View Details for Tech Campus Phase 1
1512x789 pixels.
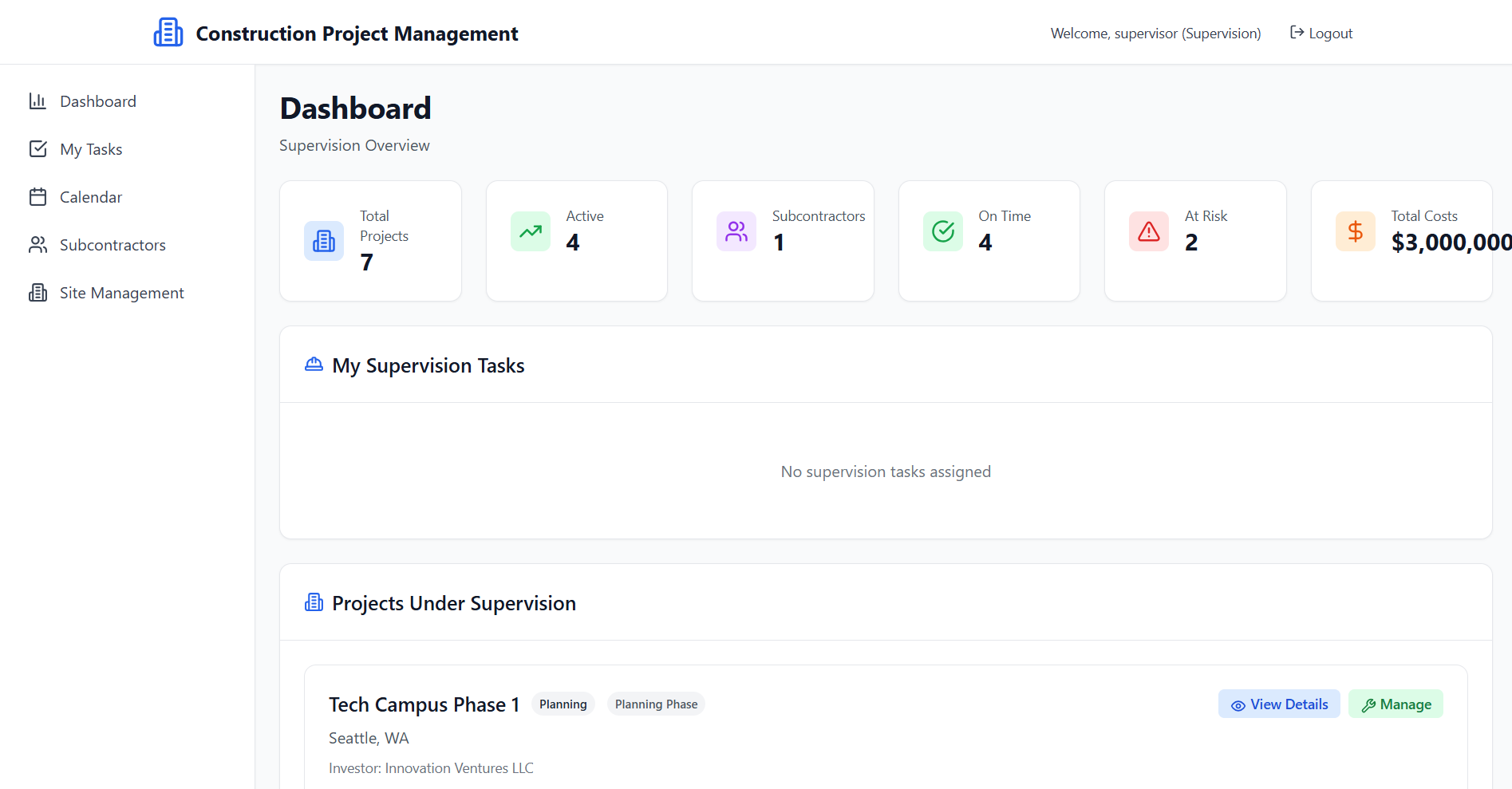pyautogui.click(x=1278, y=704)
